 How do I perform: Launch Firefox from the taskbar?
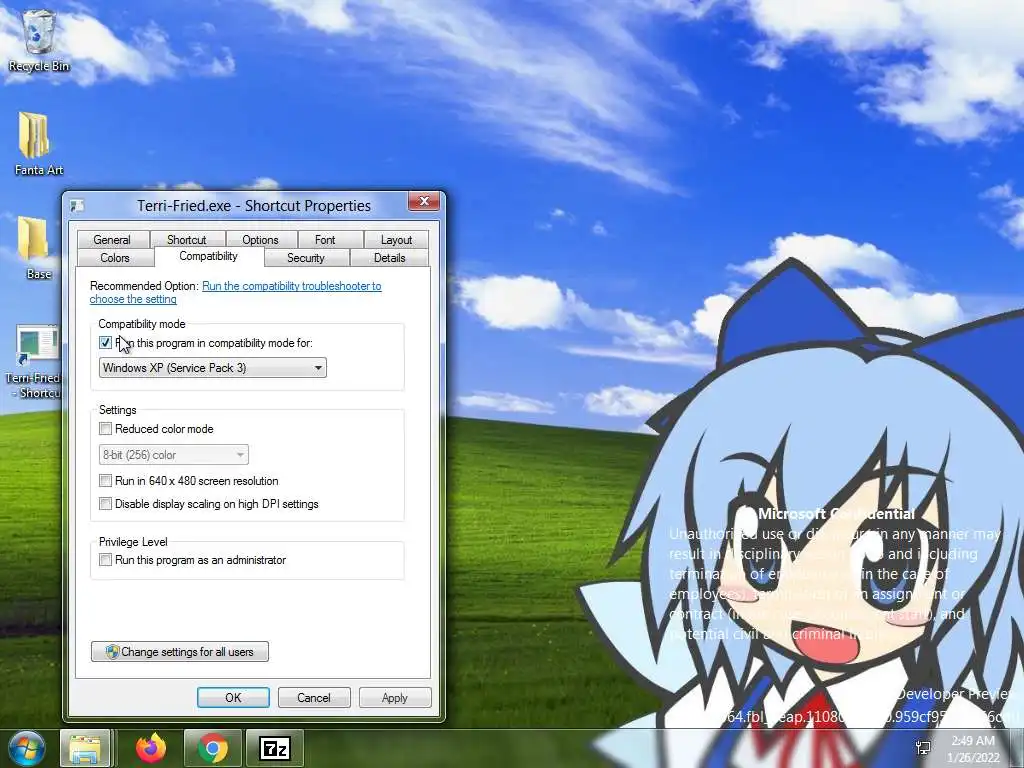click(x=151, y=748)
